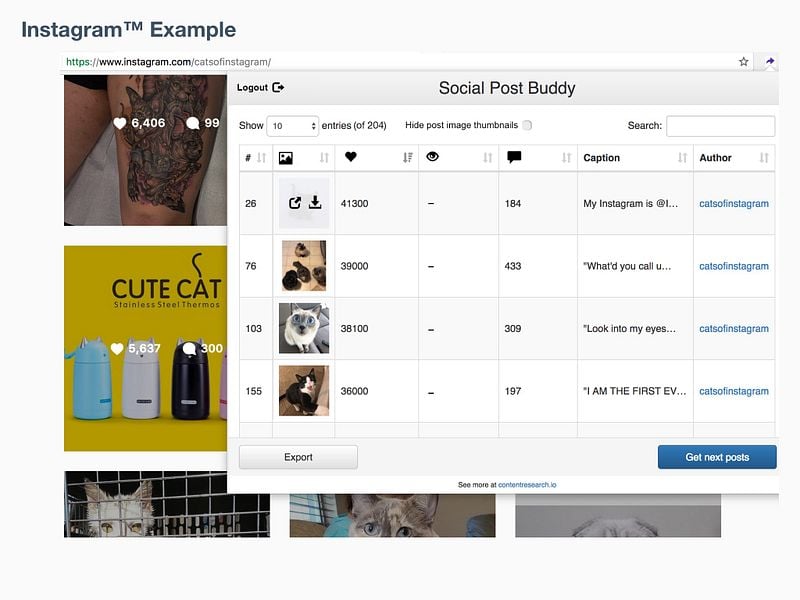Click the comments value 184
This screenshot has width=800, height=600.
coord(513,204)
